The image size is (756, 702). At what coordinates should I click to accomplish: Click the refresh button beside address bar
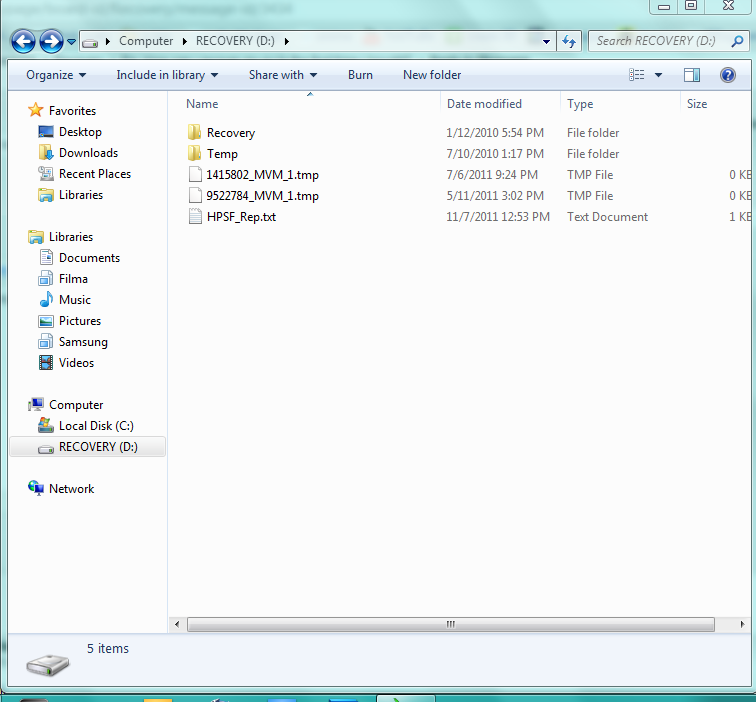[569, 41]
